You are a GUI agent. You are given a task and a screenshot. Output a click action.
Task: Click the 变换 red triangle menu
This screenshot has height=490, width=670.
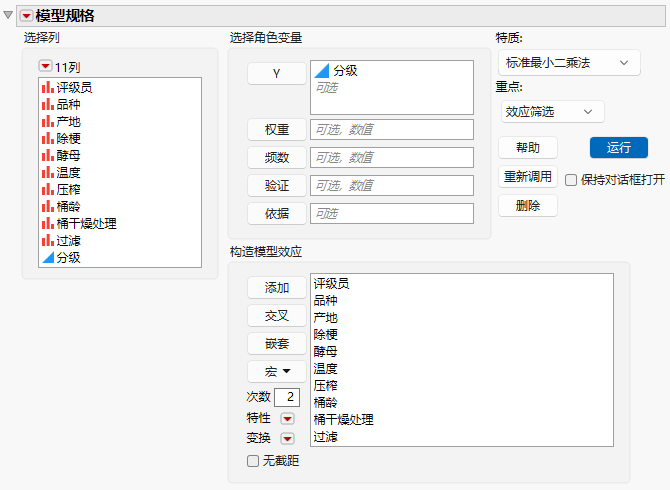coord(287,438)
